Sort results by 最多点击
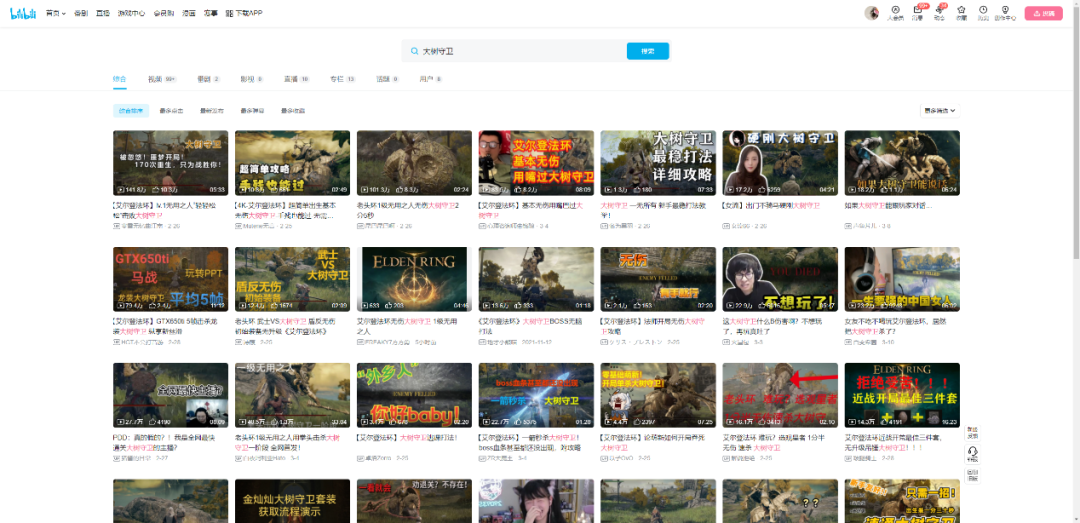 171,111
